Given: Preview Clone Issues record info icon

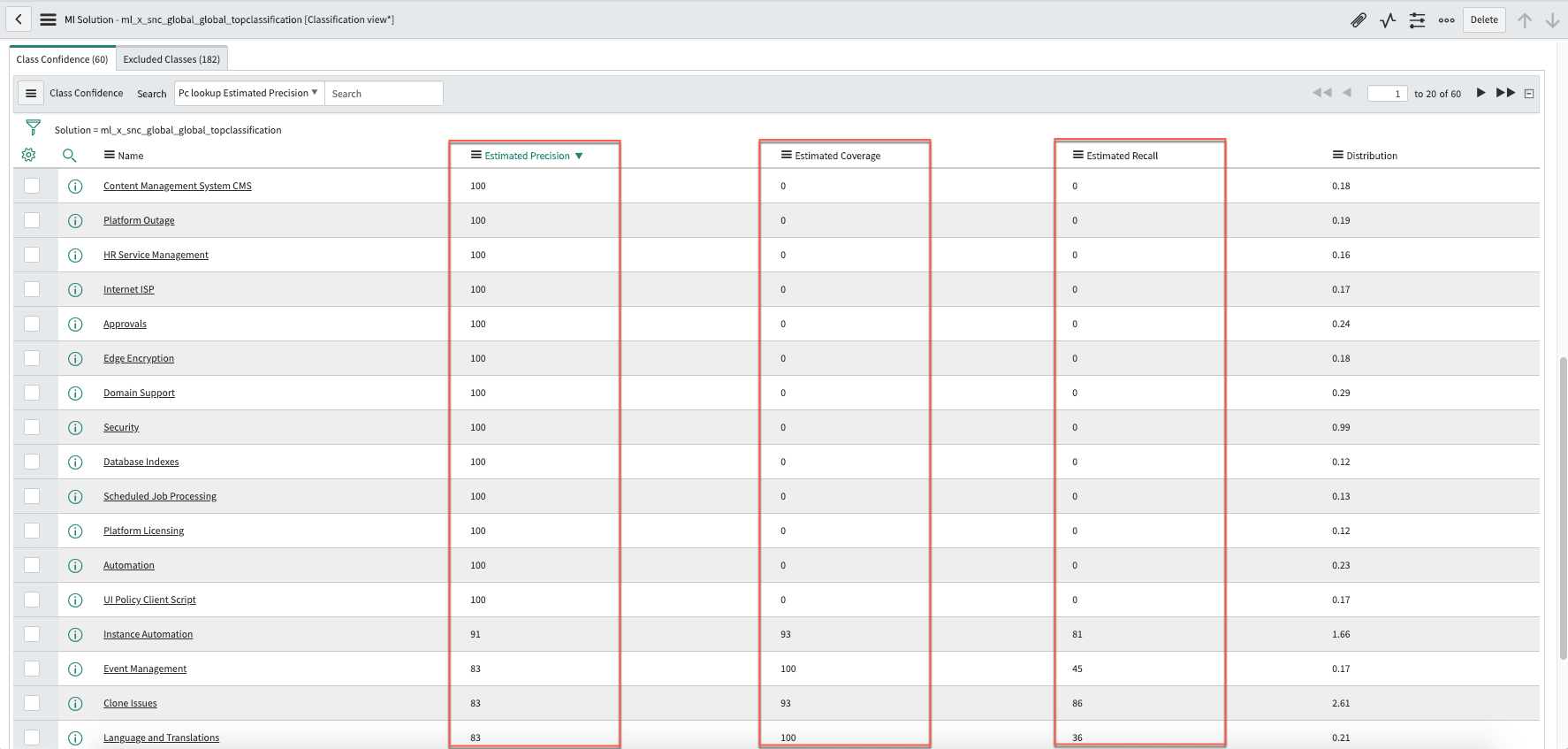Looking at the screenshot, I should pos(75,703).
